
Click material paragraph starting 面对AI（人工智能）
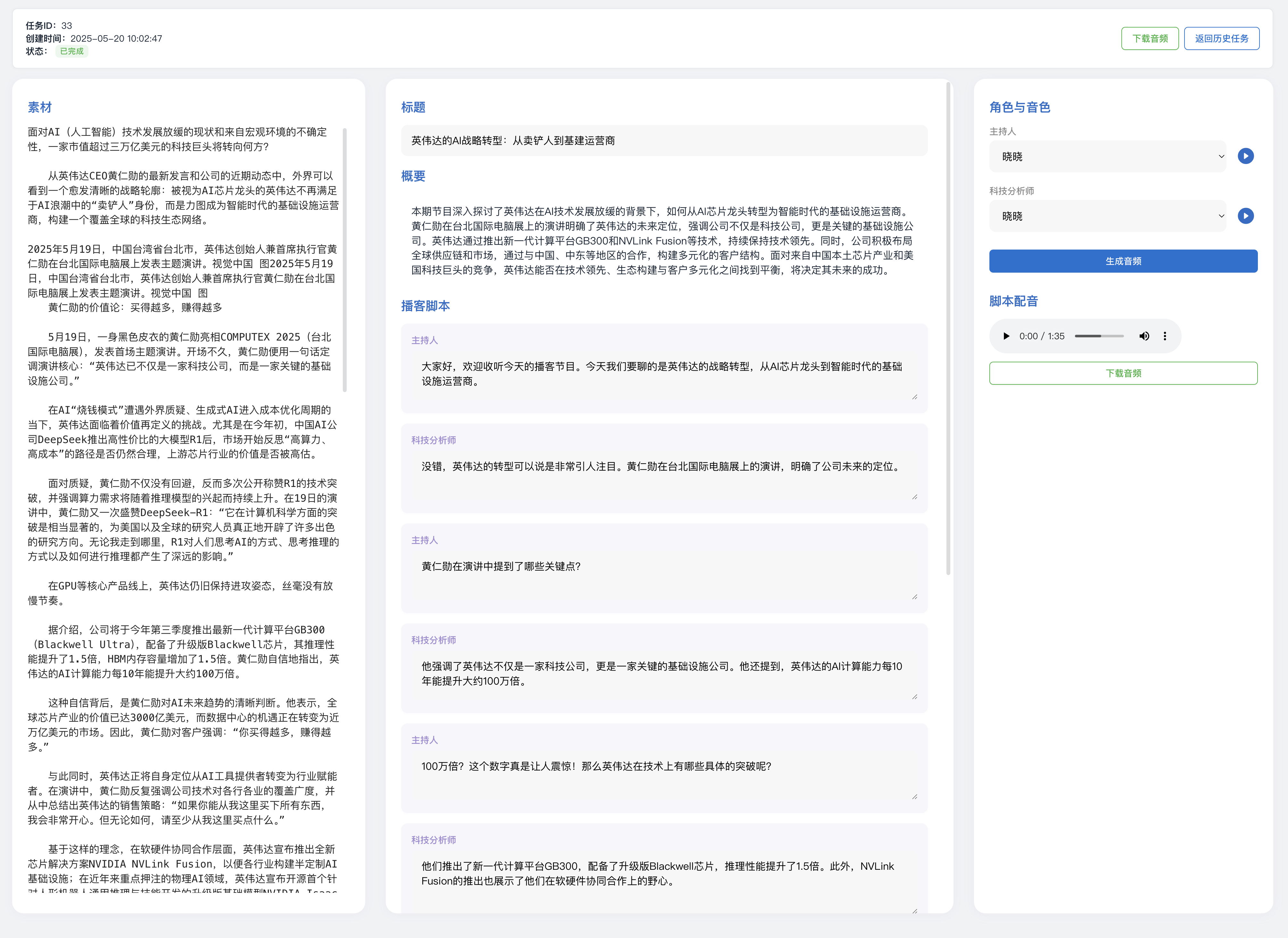click(178, 139)
